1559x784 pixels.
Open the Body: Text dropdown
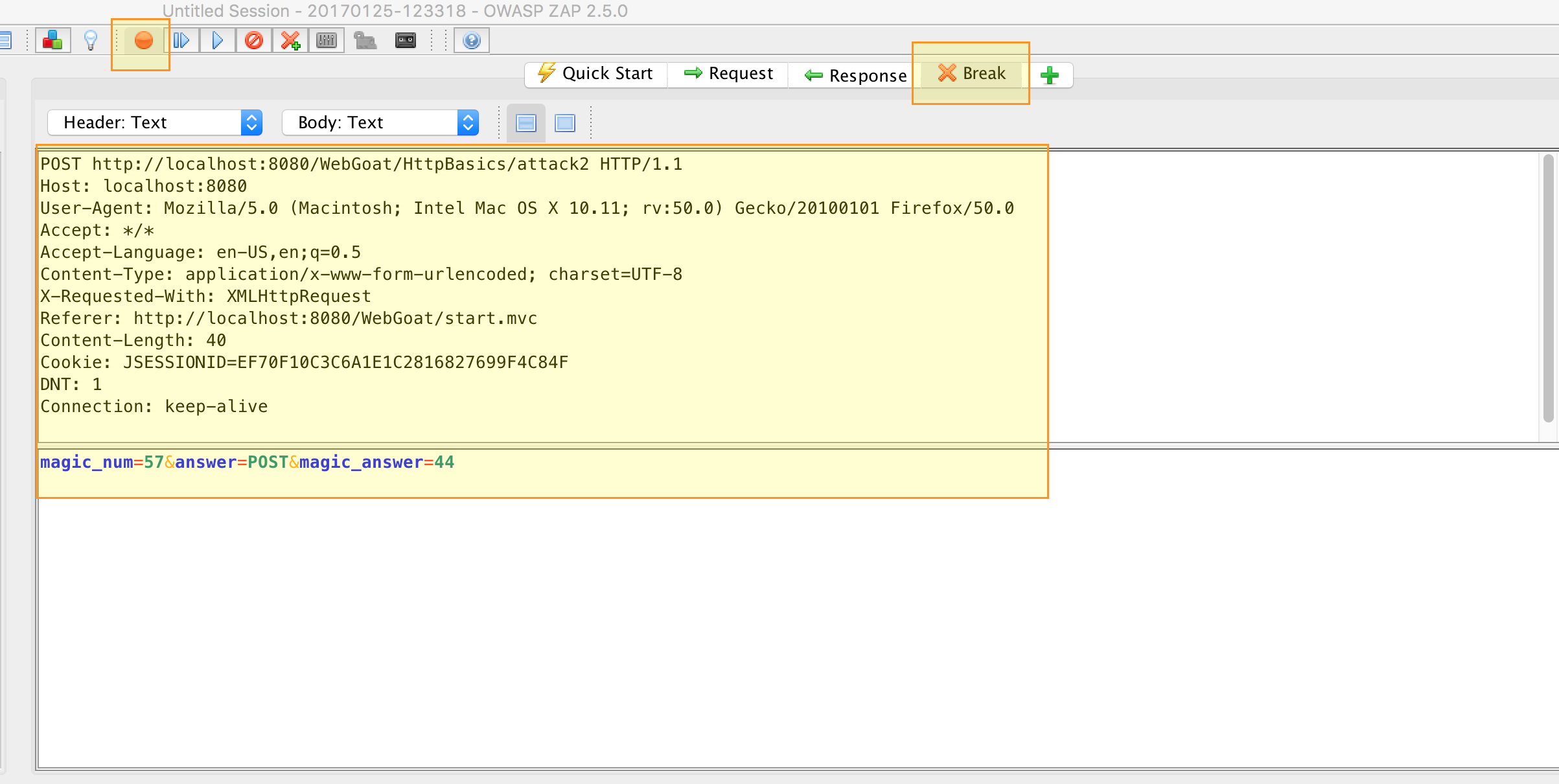[380, 122]
